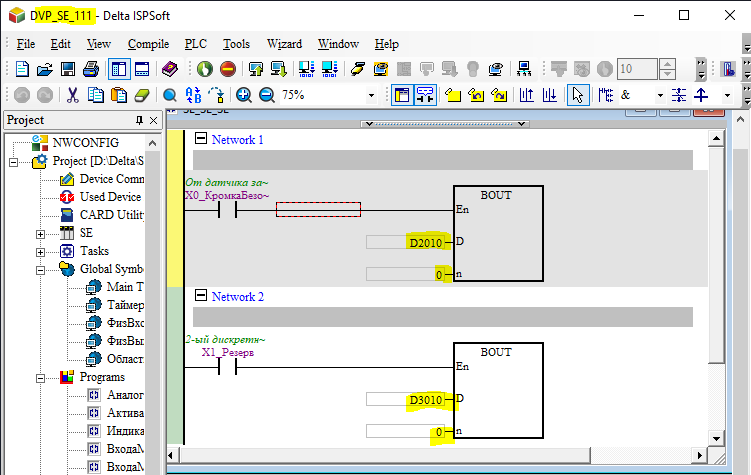Image resolution: width=751 pixels, height=475 pixels.
Task: Click the Zoom In magnifier icon
Action: pos(244,95)
